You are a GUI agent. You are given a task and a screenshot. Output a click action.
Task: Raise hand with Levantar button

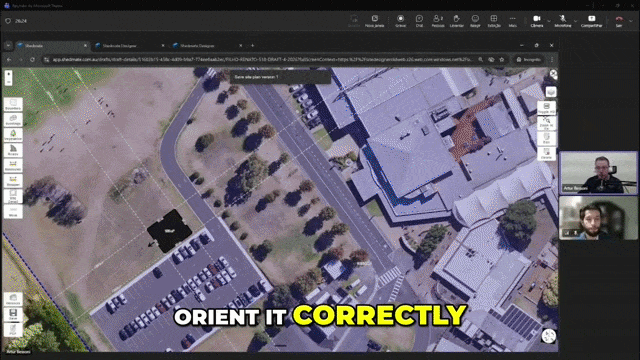[x=456, y=21]
